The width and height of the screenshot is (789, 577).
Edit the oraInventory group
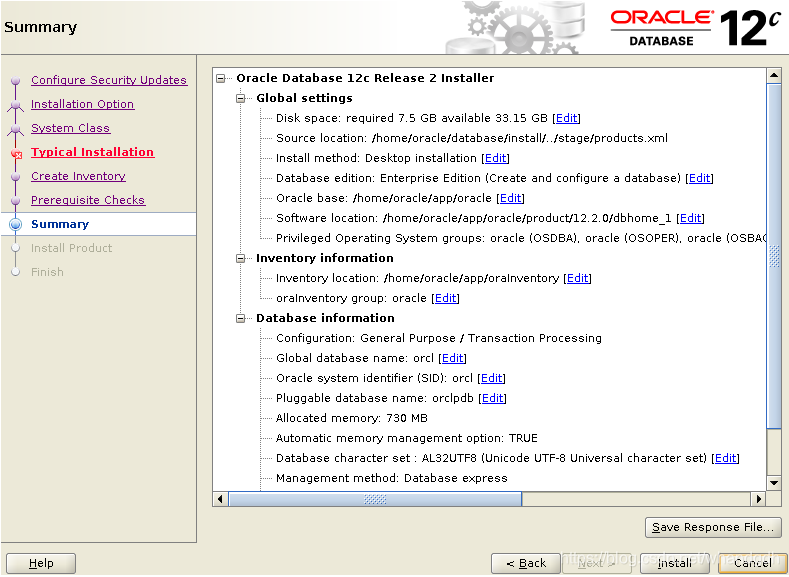(446, 298)
